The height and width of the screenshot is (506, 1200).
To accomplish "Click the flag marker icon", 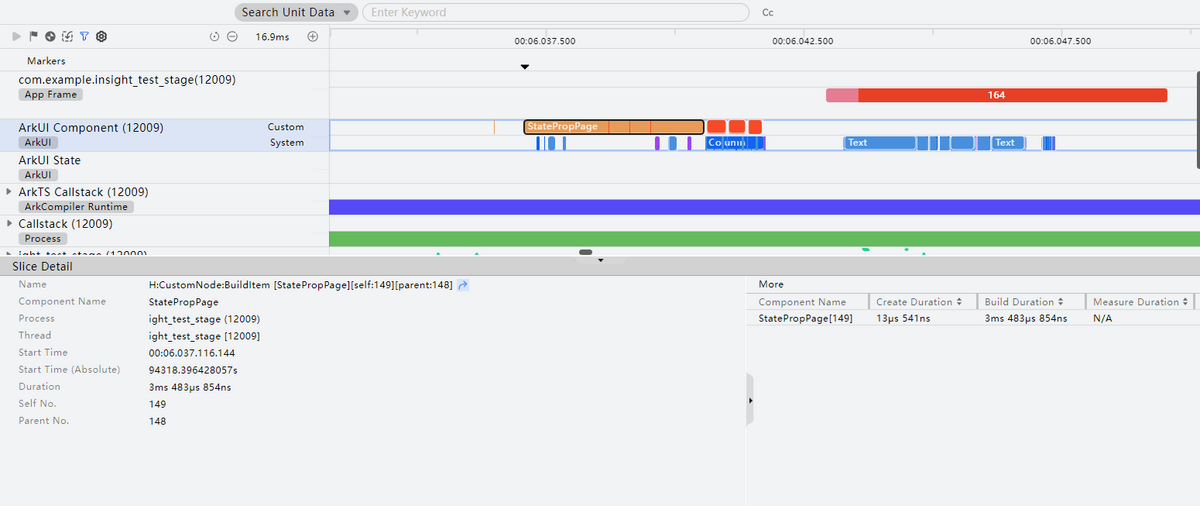I will pos(33,36).
